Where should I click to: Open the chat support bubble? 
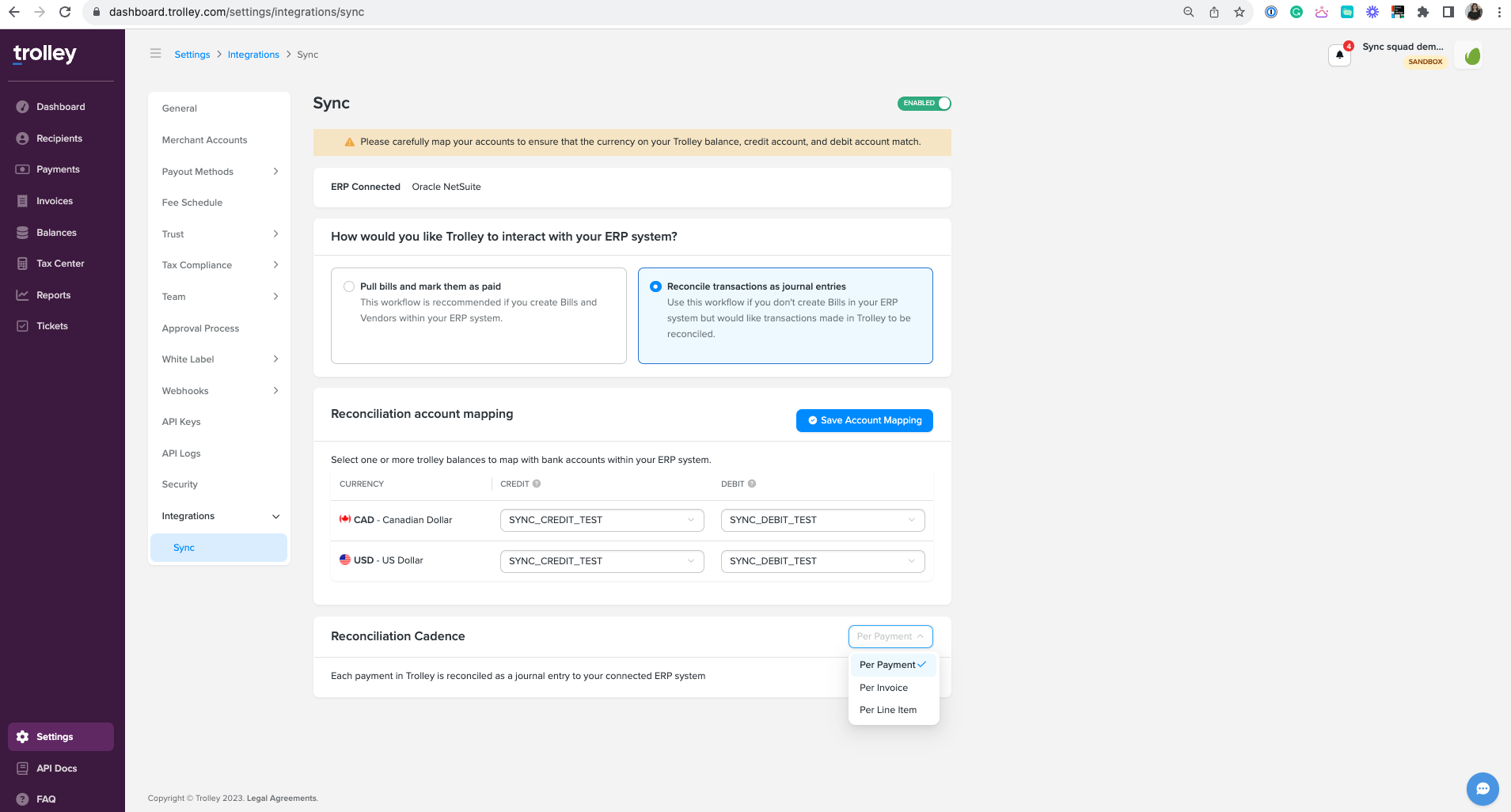[x=1482, y=788]
